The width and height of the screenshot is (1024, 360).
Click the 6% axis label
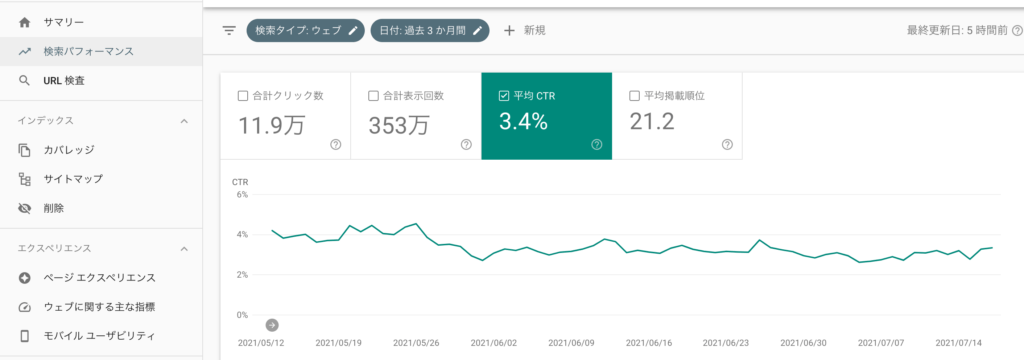(x=242, y=195)
